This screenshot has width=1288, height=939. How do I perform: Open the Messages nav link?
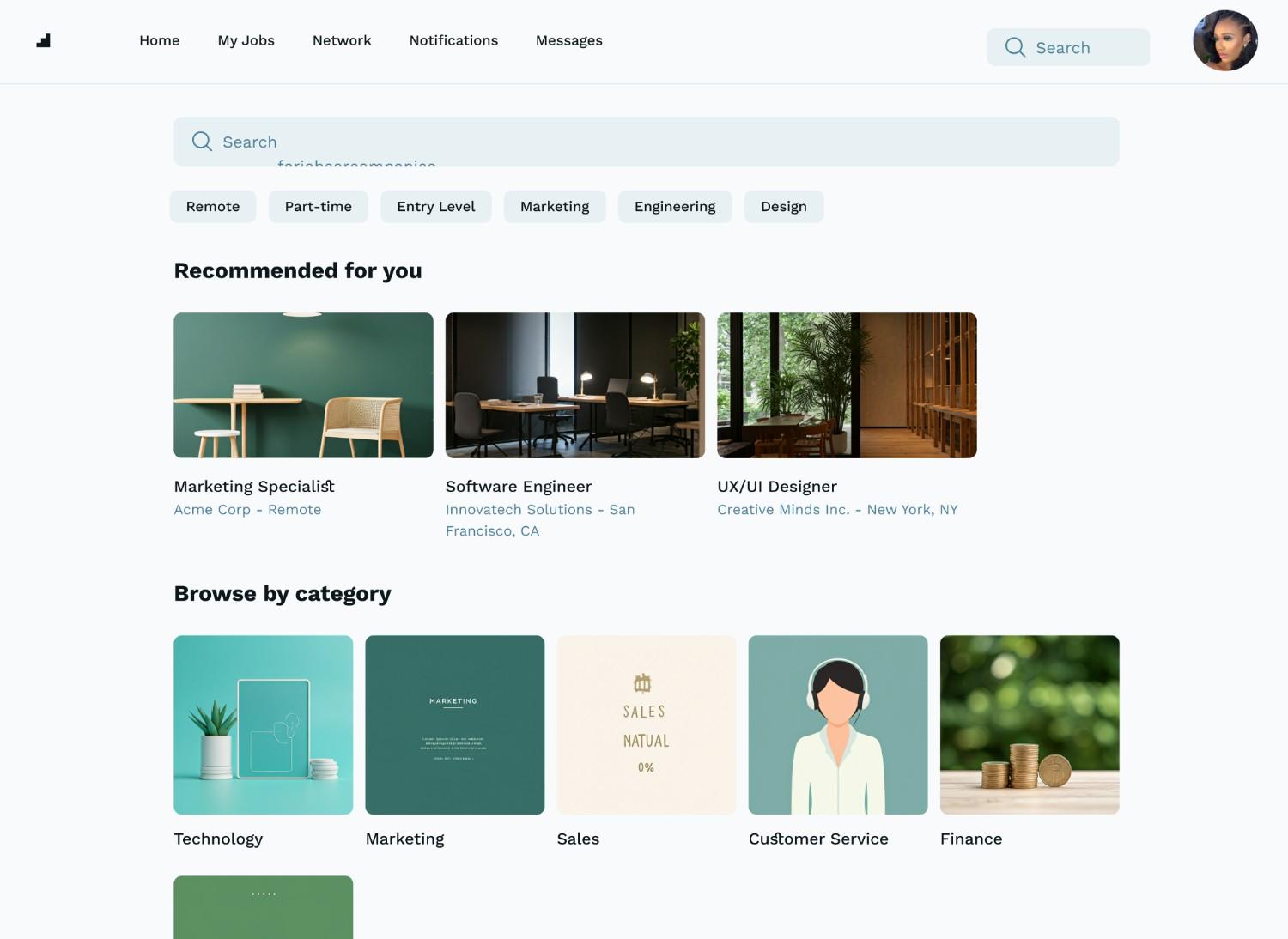click(568, 40)
